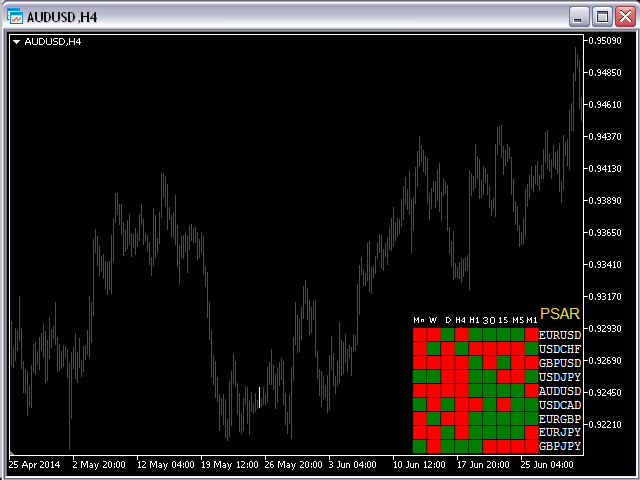Select the H1 timeframe column header
The image size is (640, 480).
click(x=474, y=320)
